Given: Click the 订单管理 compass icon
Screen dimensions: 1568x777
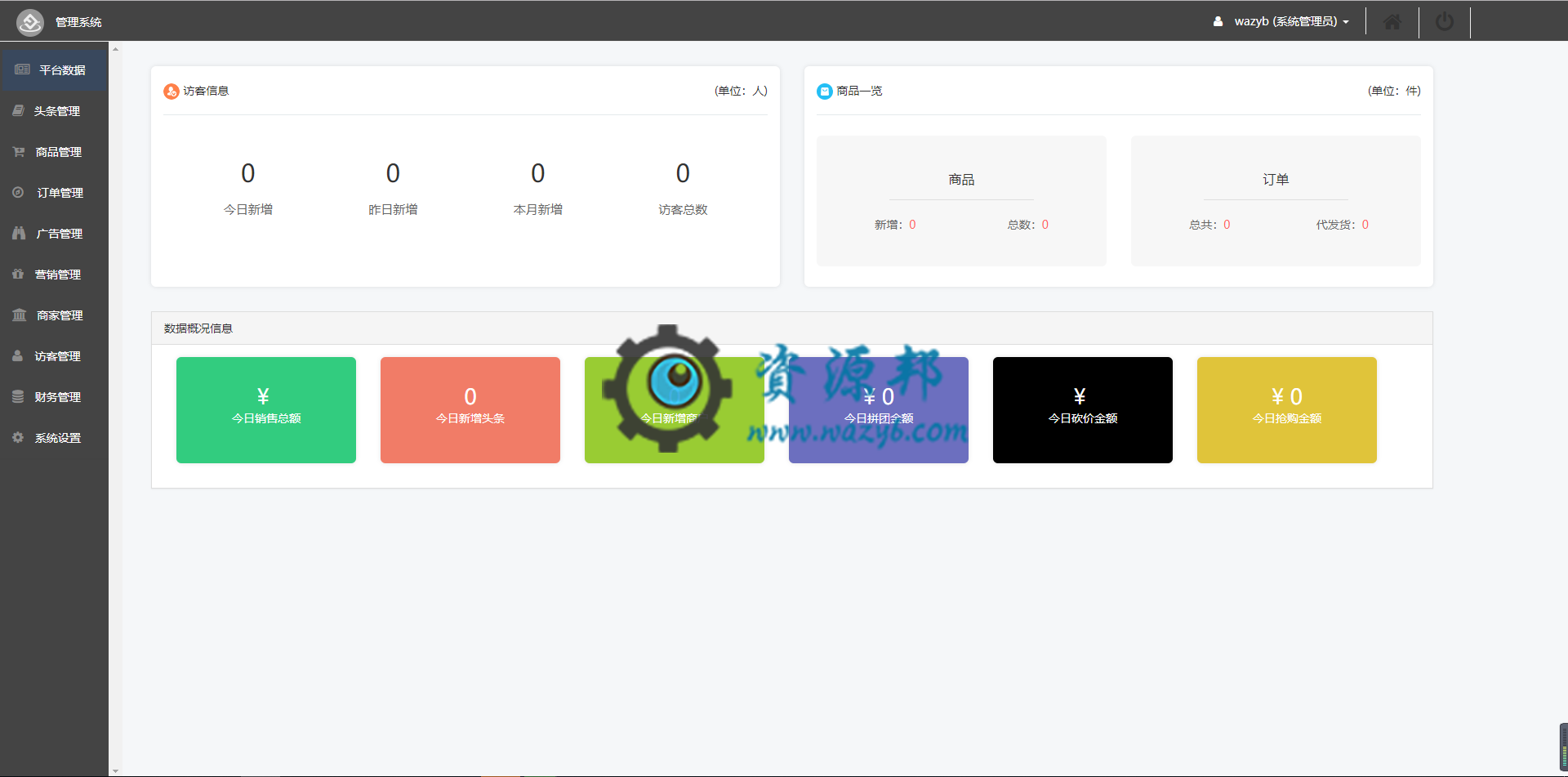Looking at the screenshot, I should point(18,192).
